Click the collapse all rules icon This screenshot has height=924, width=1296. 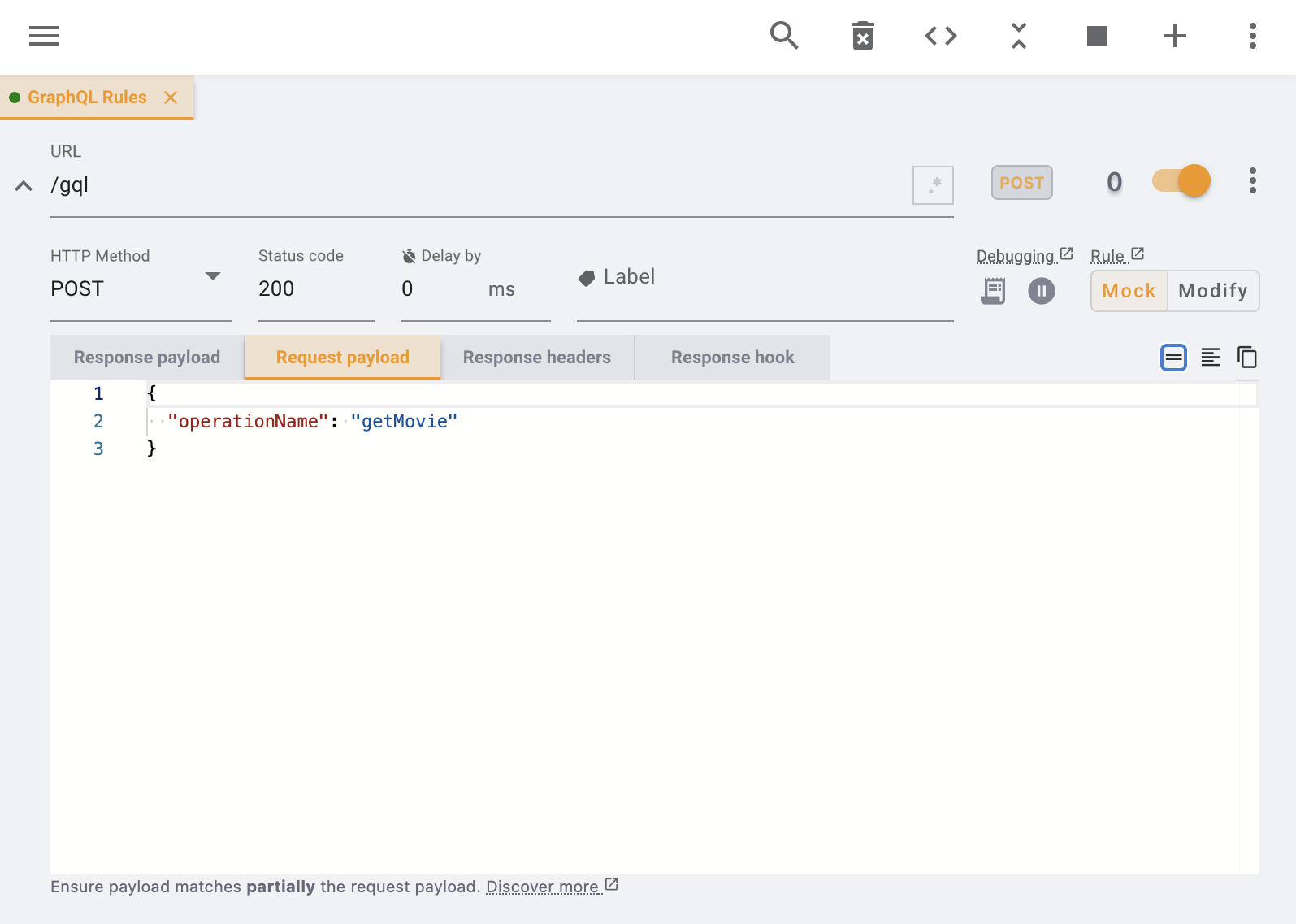click(1018, 36)
